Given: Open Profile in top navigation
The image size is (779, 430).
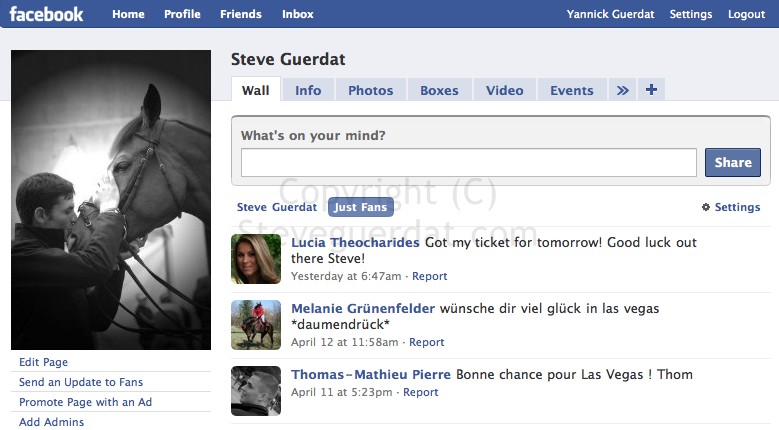Looking at the screenshot, I should tap(182, 14).
